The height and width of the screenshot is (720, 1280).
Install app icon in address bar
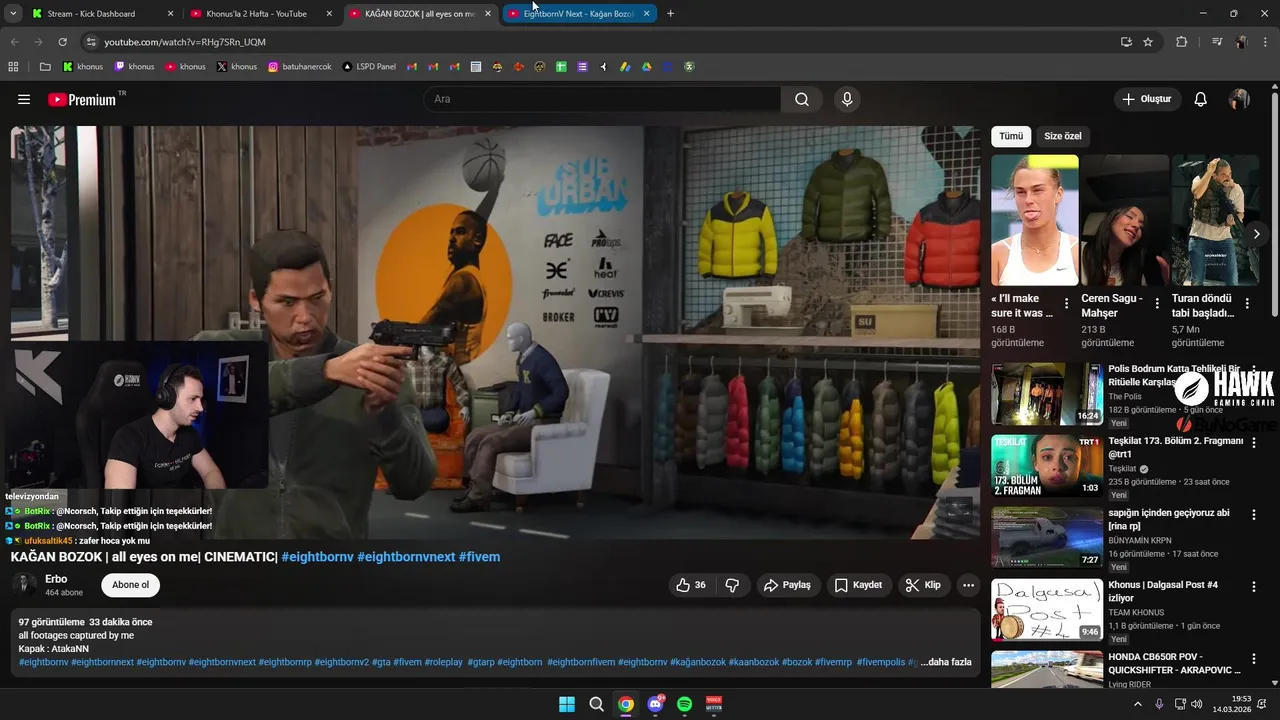pos(1126,42)
